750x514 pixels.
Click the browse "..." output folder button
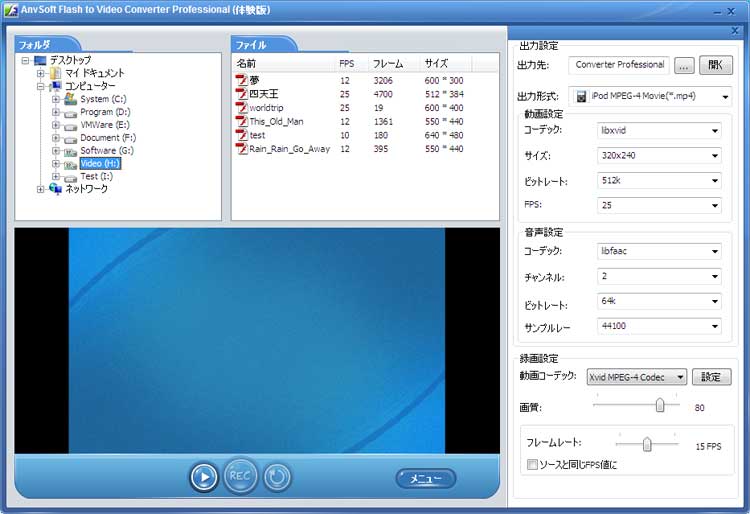click(x=684, y=66)
